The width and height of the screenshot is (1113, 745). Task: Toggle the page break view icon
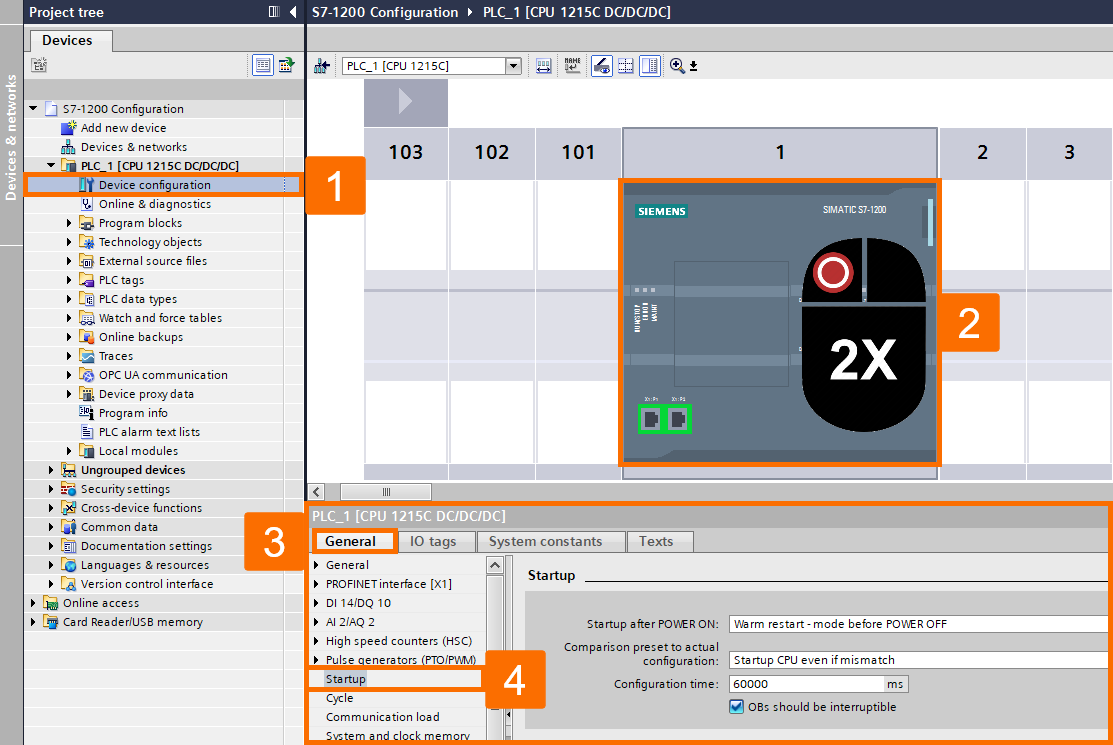coord(649,66)
